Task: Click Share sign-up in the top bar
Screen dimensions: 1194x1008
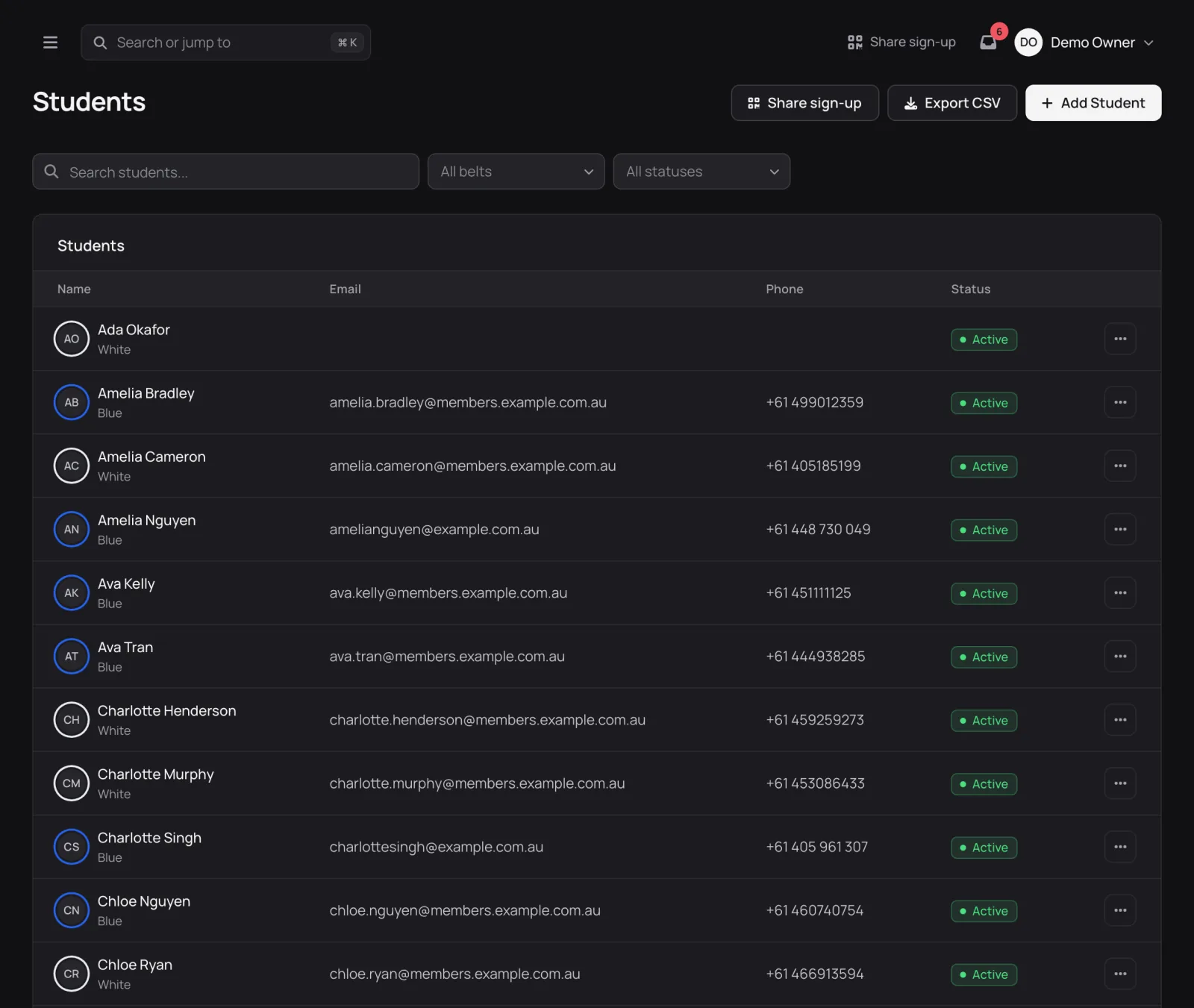Action: pos(901,43)
